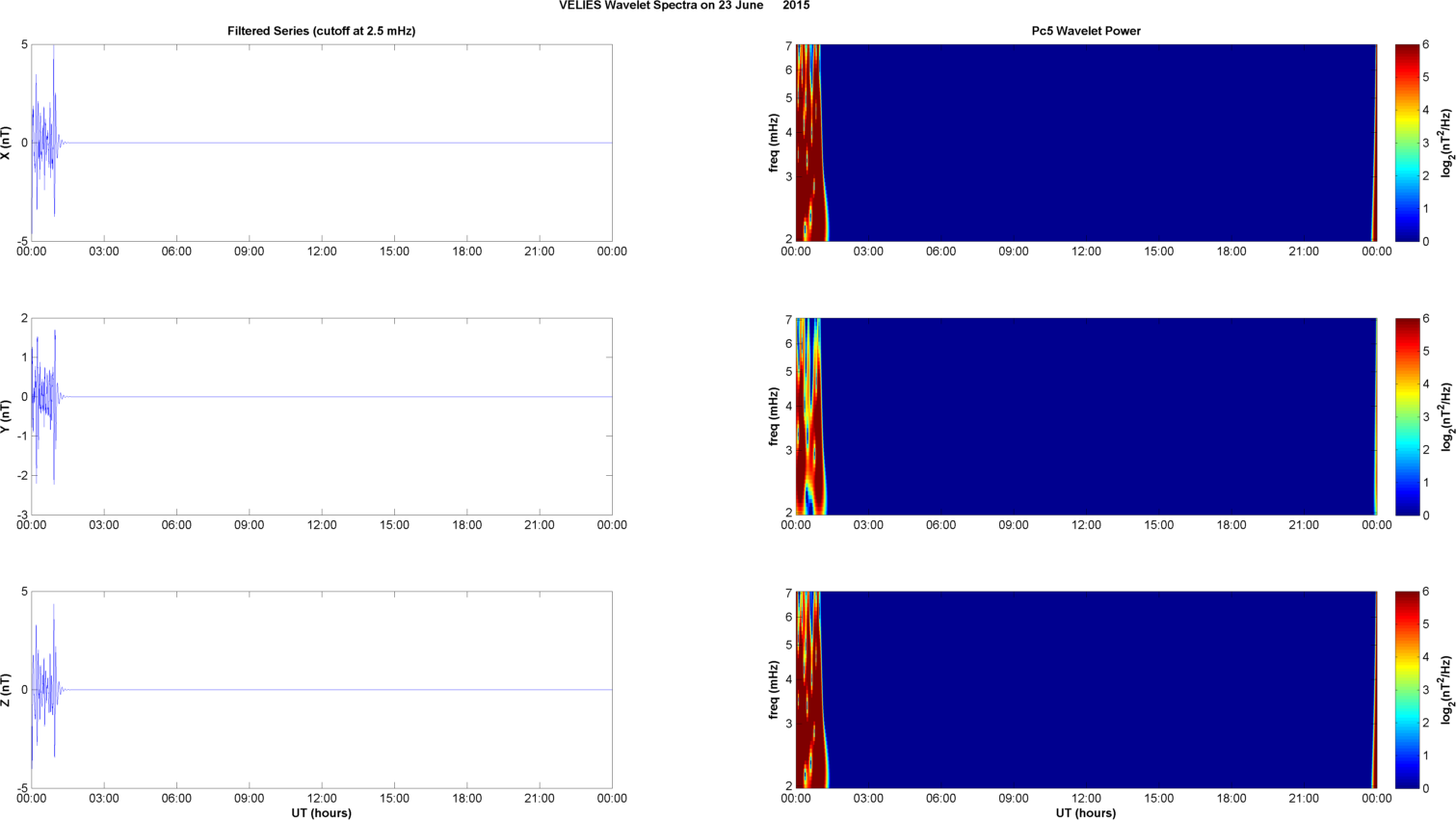The image size is (1456, 820).
Task: Click the colorbar beside the bottom spectrogram
Action: [1407, 690]
